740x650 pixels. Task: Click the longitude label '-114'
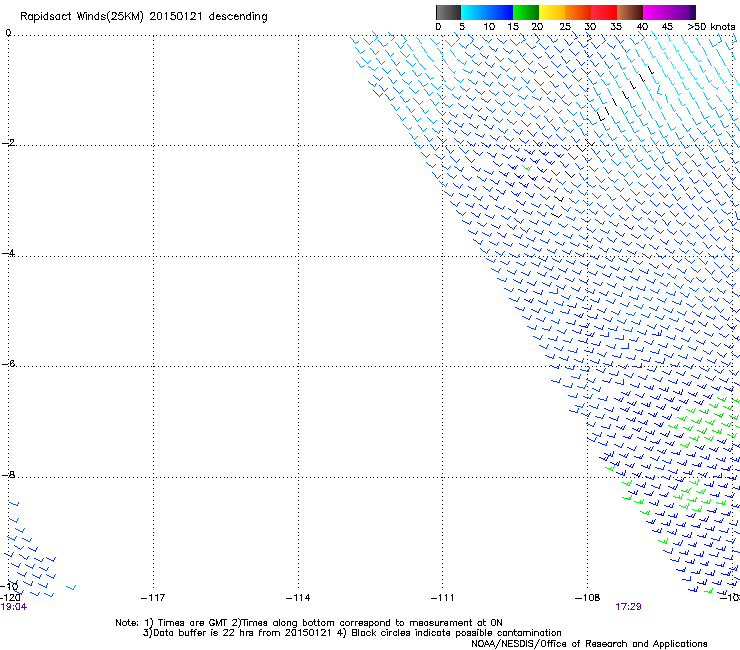tap(298, 598)
